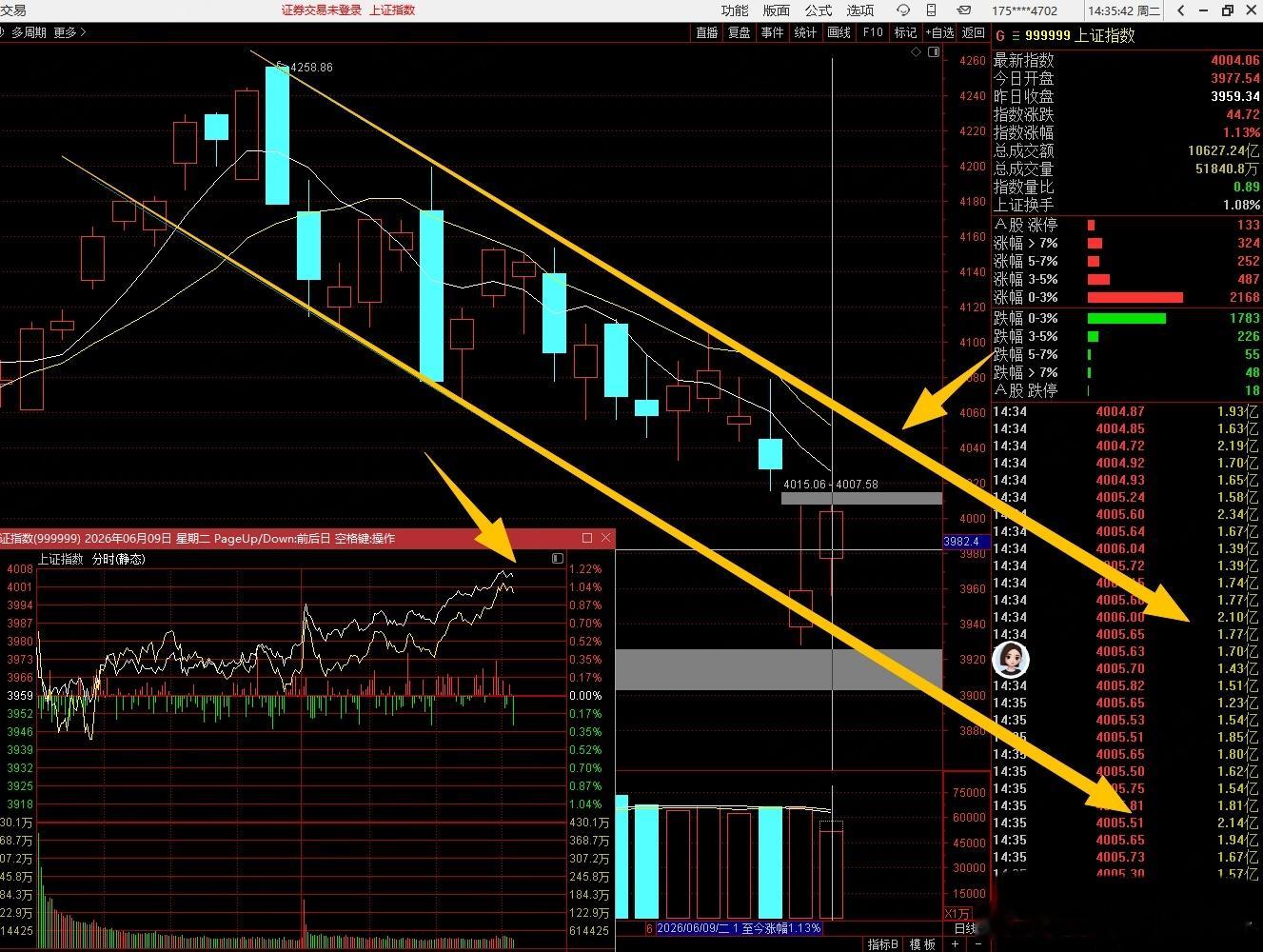This screenshot has height=952, width=1263.
Task: Click the diamond icon above the K-line chart
Action: (x=917, y=52)
